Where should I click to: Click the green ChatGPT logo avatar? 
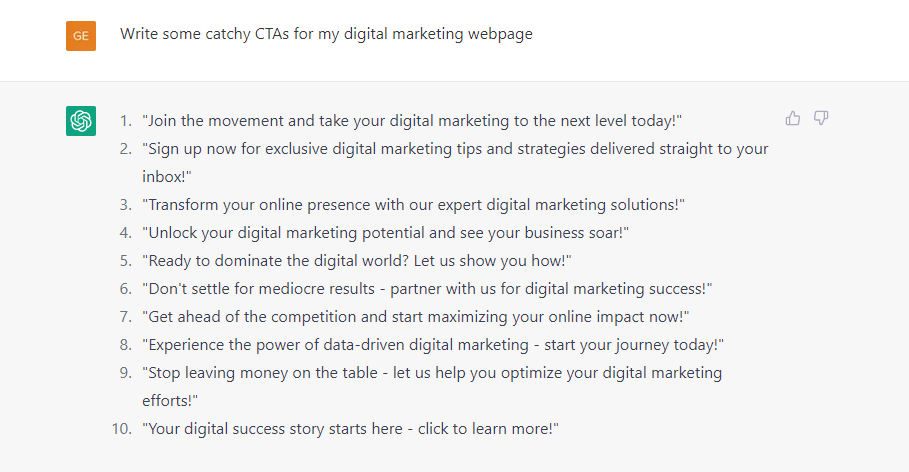pos(81,121)
